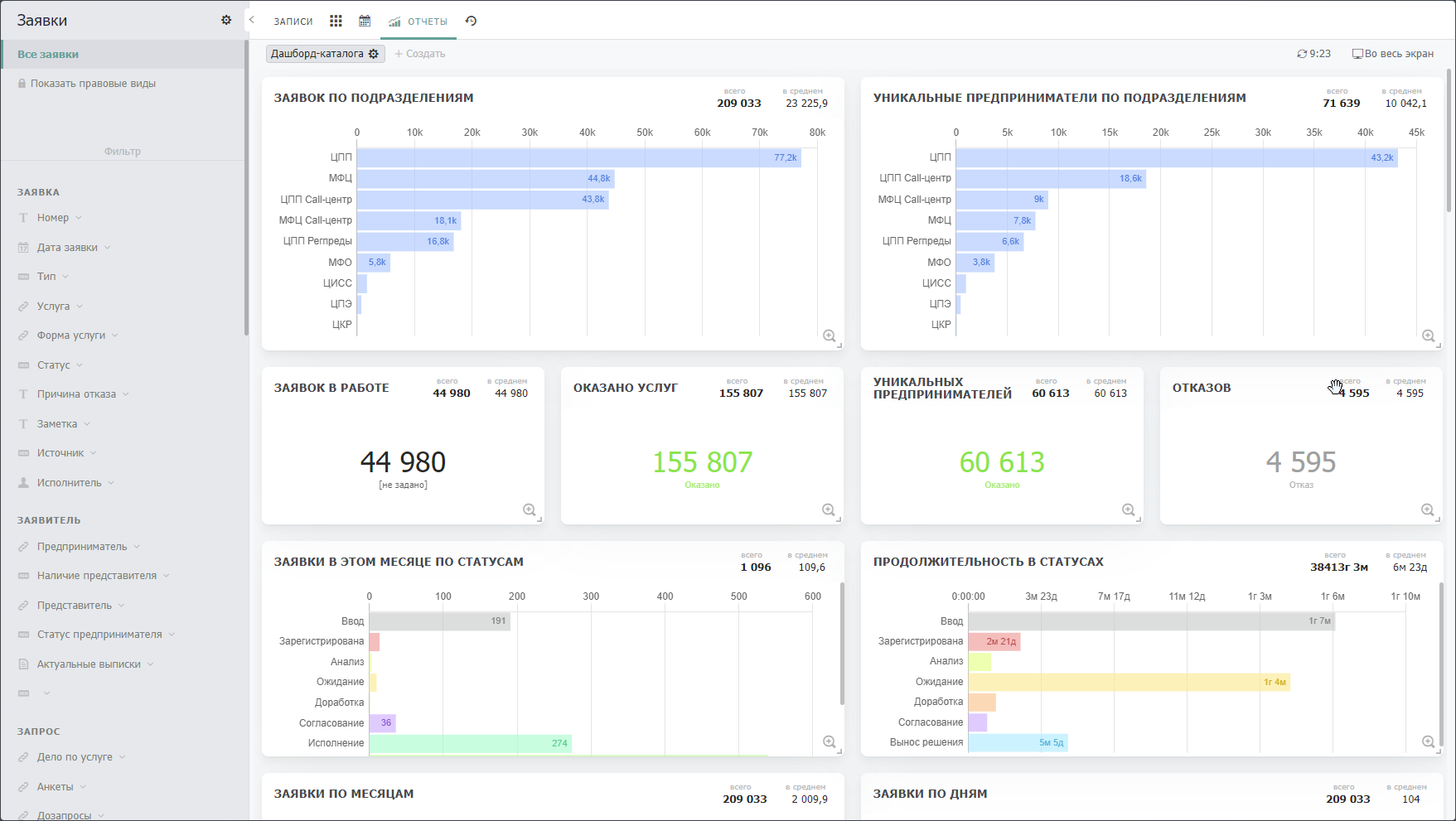Click the Создать button

(420, 54)
